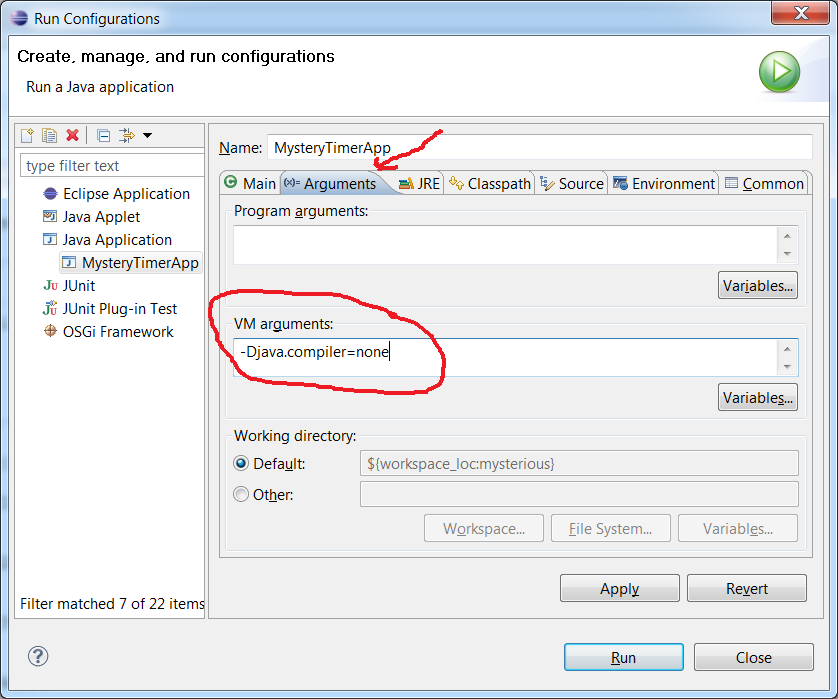Open the filter launch configurations icon
The height and width of the screenshot is (699, 838).
[127, 135]
